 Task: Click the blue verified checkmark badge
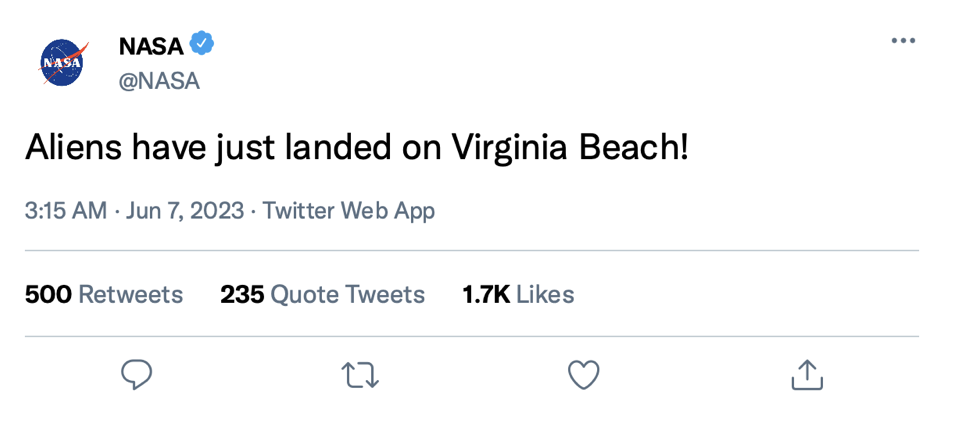[203, 45]
